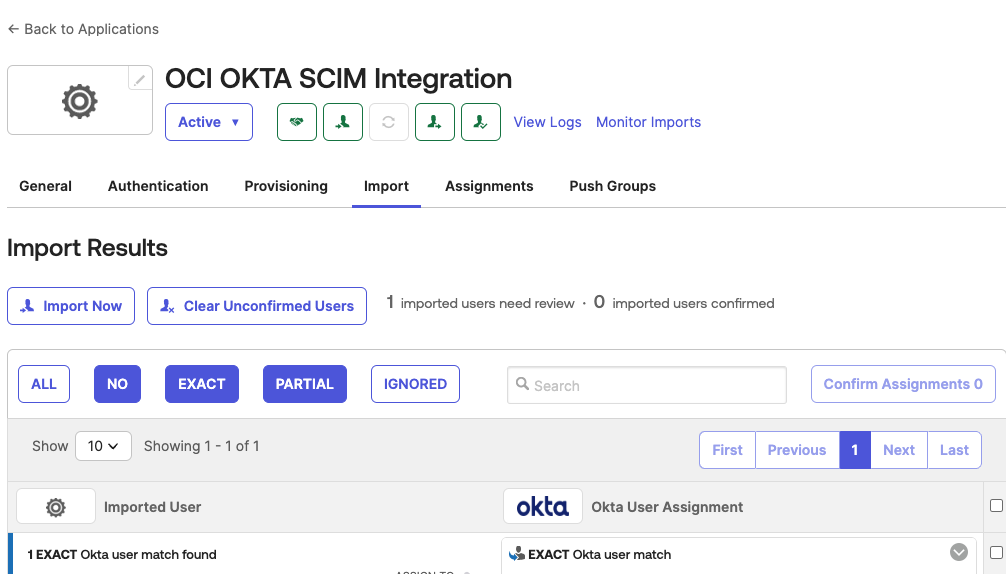Image resolution: width=1006 pixels, height=574 pixels.
Task: Switch to the Provisioning tab
Action: click(286, 186)
